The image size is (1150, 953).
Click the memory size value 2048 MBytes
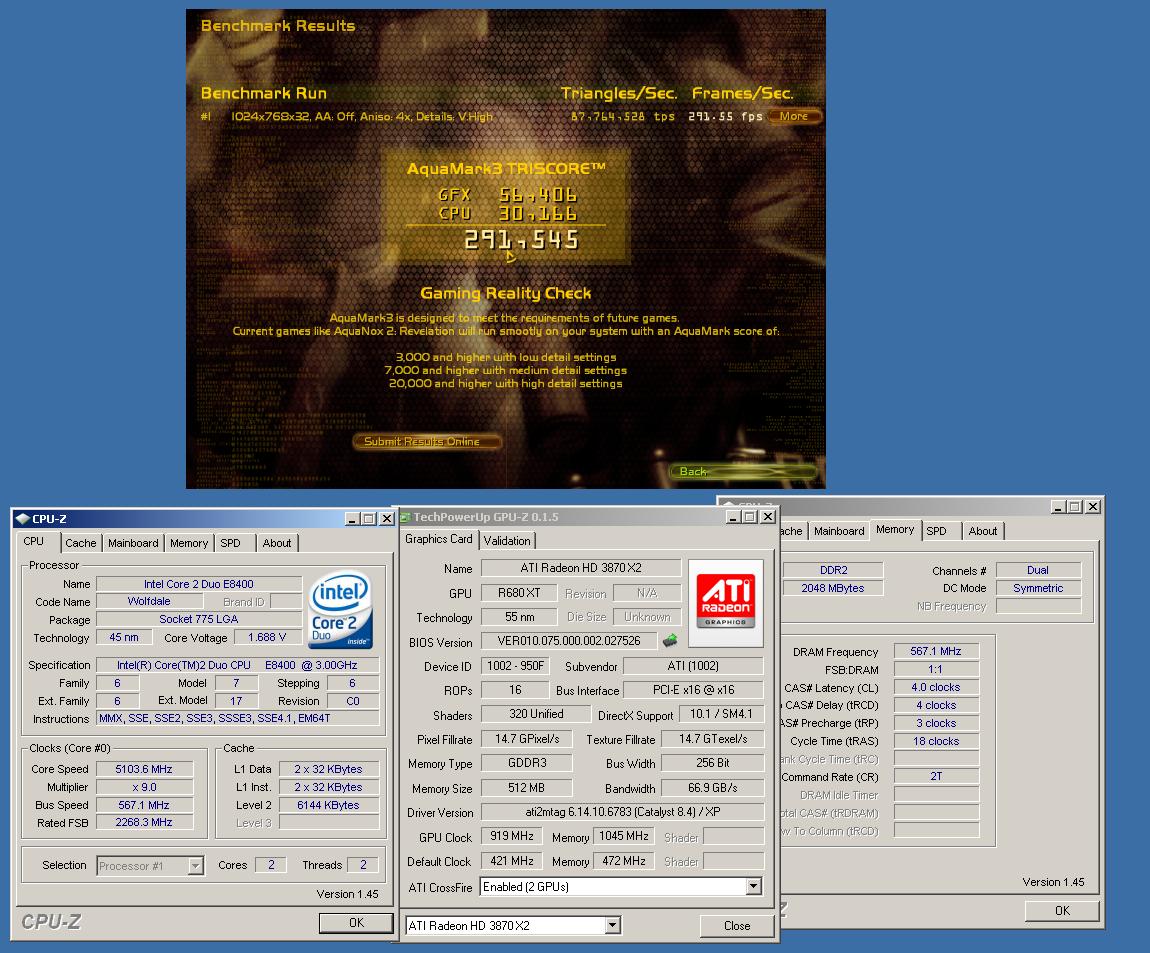833,588
